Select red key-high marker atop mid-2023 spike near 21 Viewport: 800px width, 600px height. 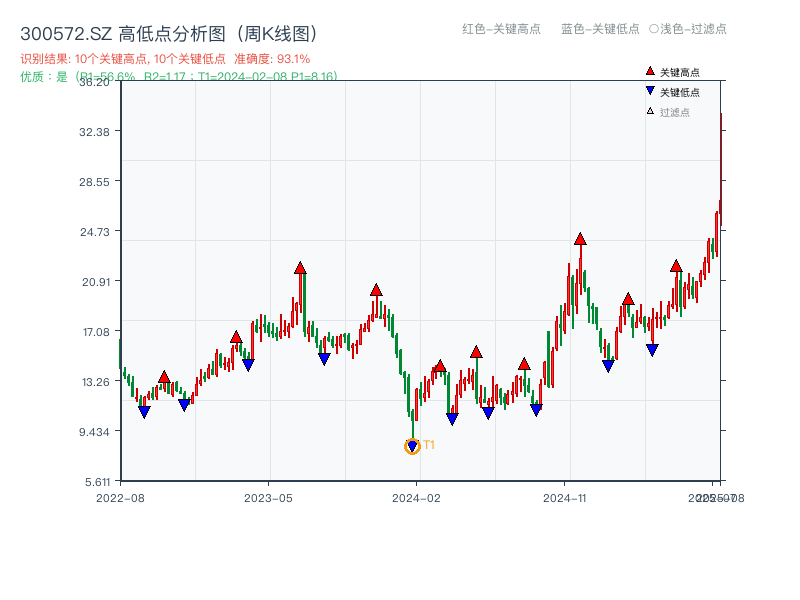(x=300, y=268)
